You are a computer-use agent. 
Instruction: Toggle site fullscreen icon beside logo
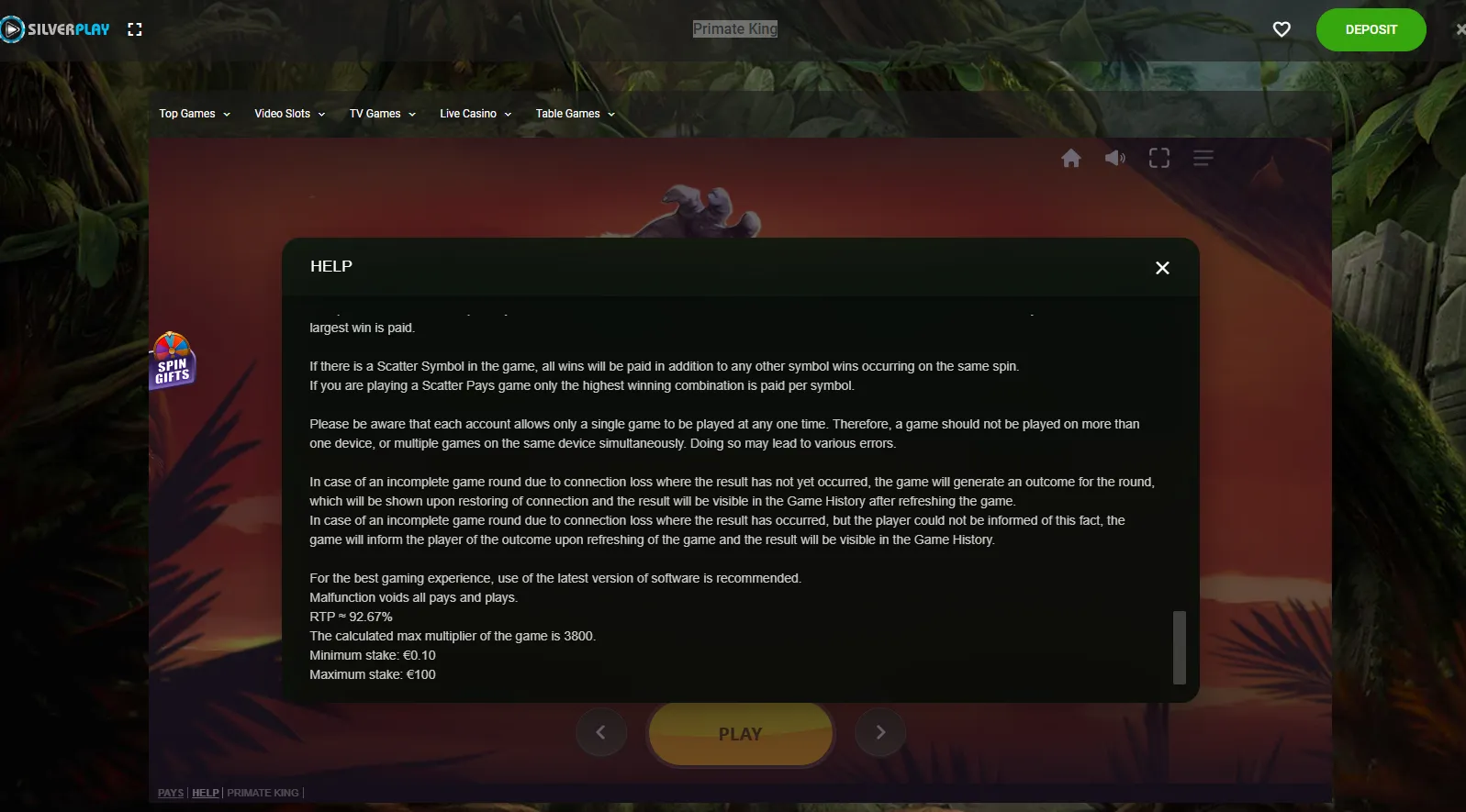point(135,29)
